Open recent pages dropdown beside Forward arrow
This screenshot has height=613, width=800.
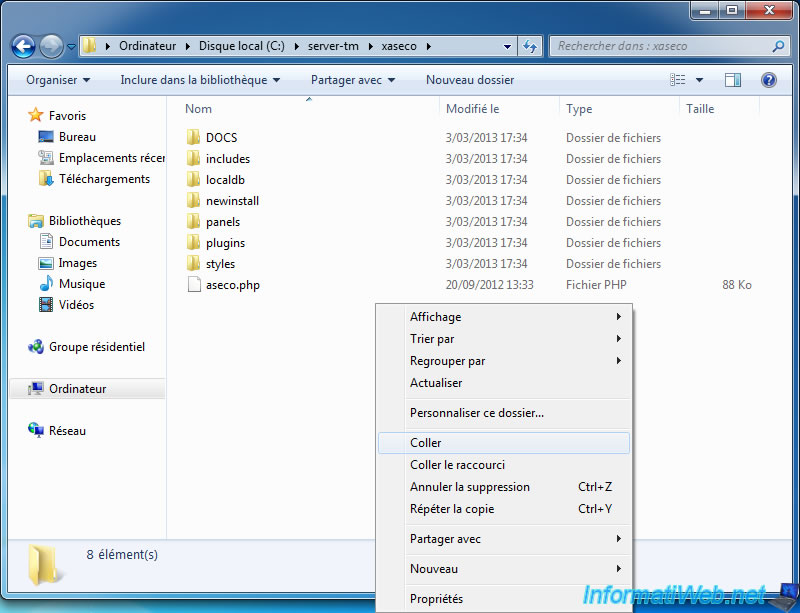71,46
